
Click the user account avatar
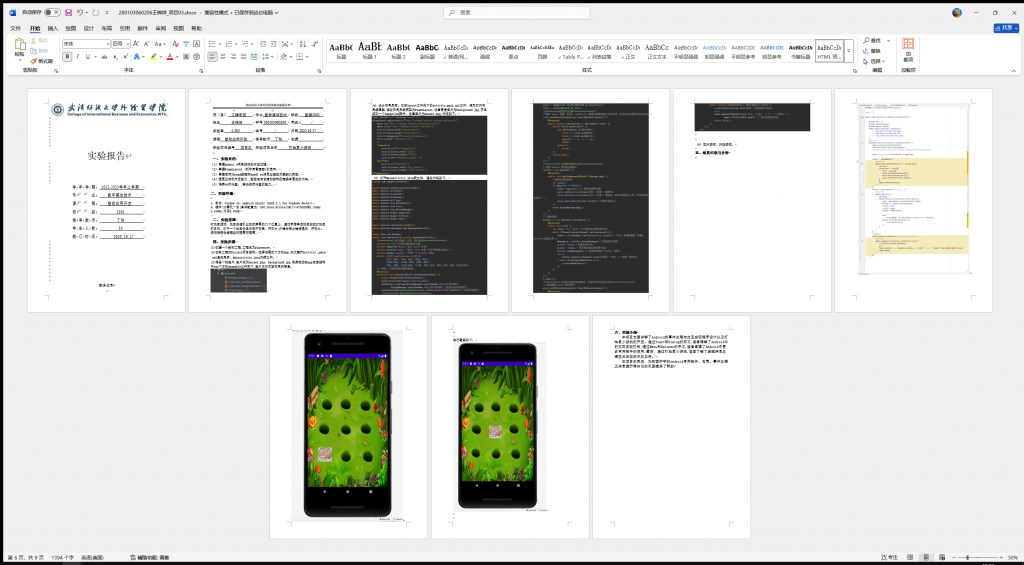coord(957,12)
